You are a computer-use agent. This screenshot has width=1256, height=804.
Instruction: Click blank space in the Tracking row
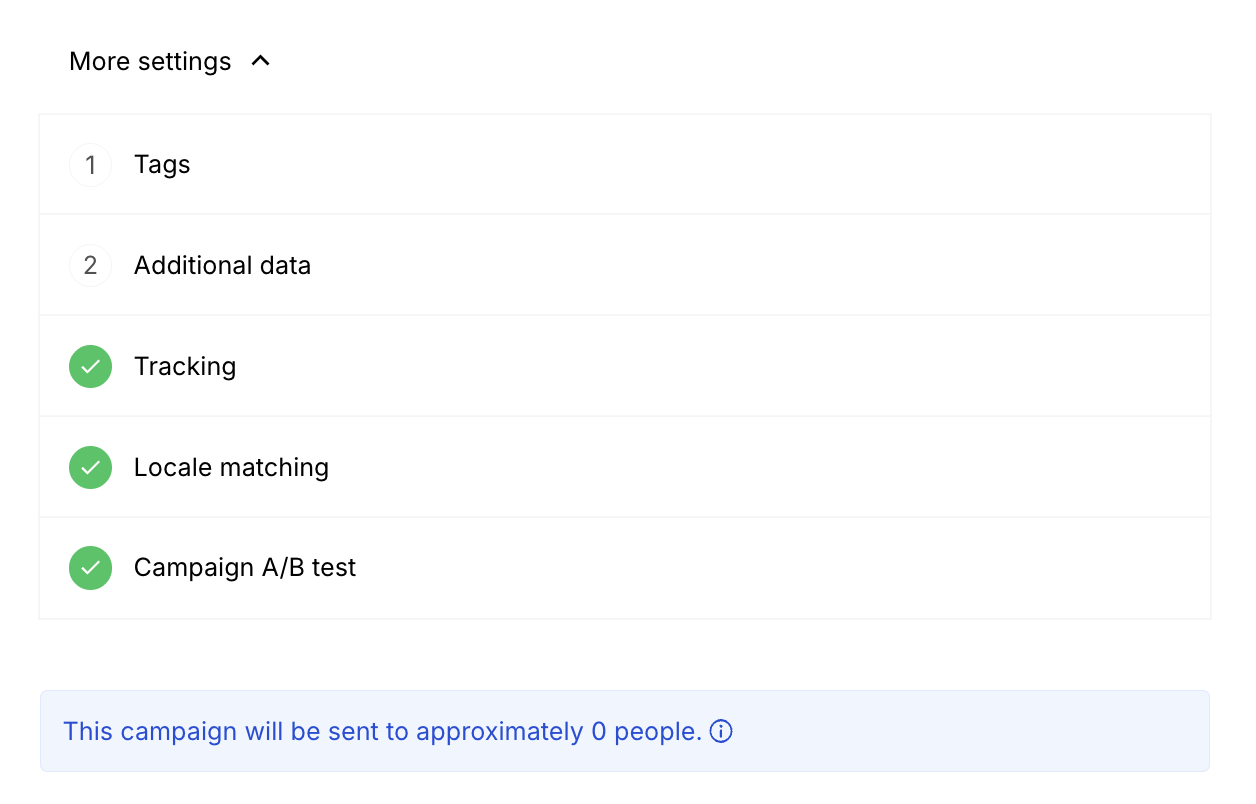pyautogui.click(x=700, y=367)
